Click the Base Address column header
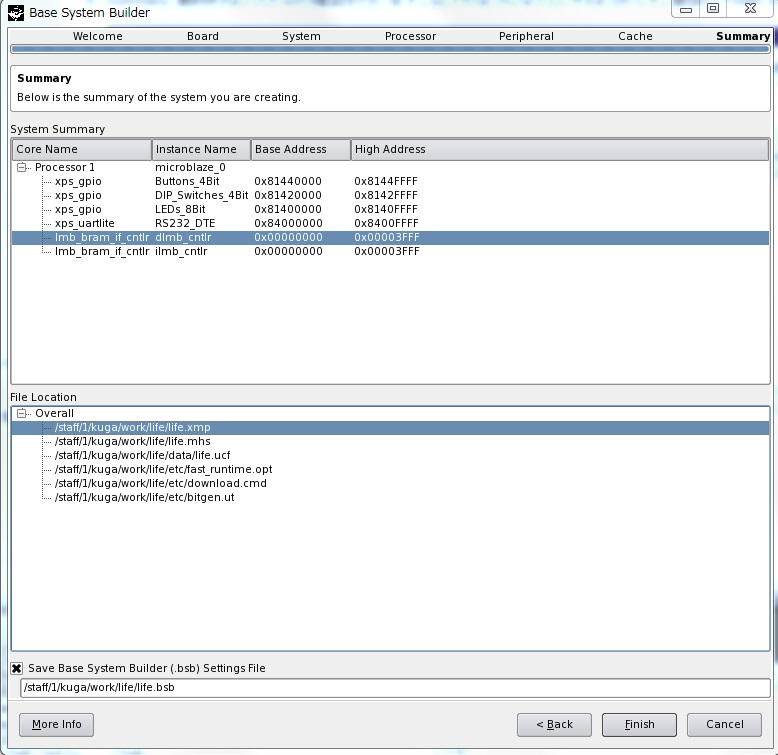 [x=301, y=149]
